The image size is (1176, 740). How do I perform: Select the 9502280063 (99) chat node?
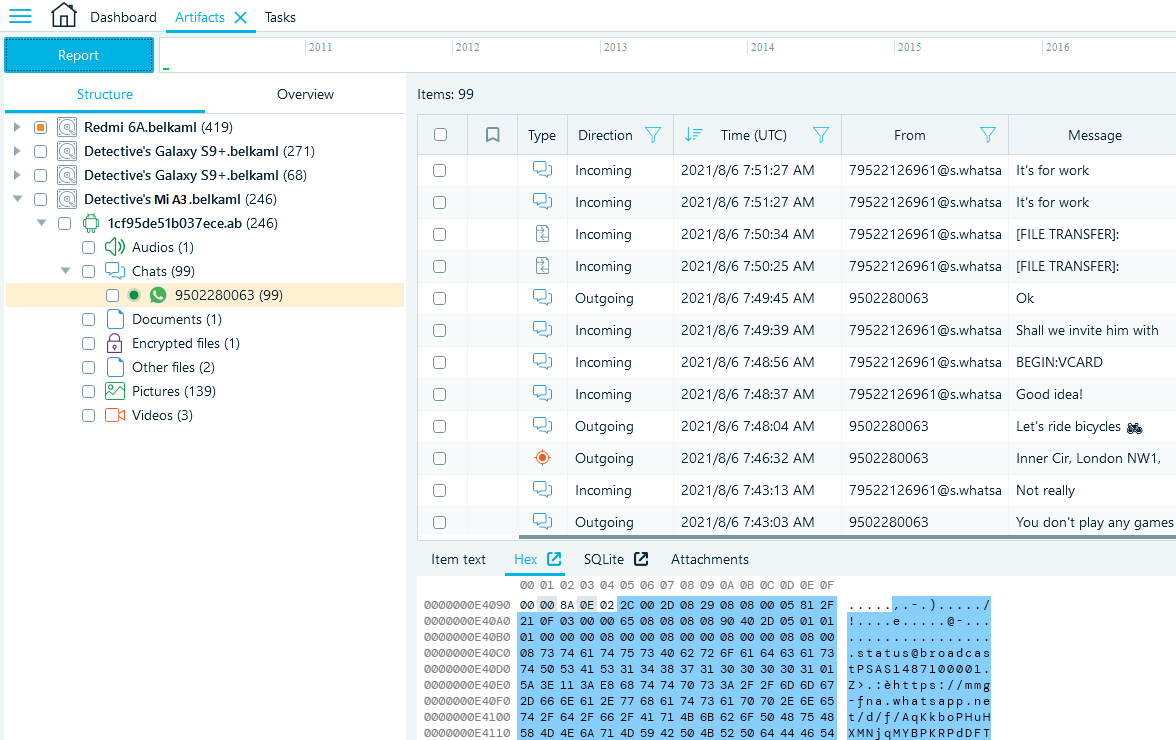[x=205, y=295]
